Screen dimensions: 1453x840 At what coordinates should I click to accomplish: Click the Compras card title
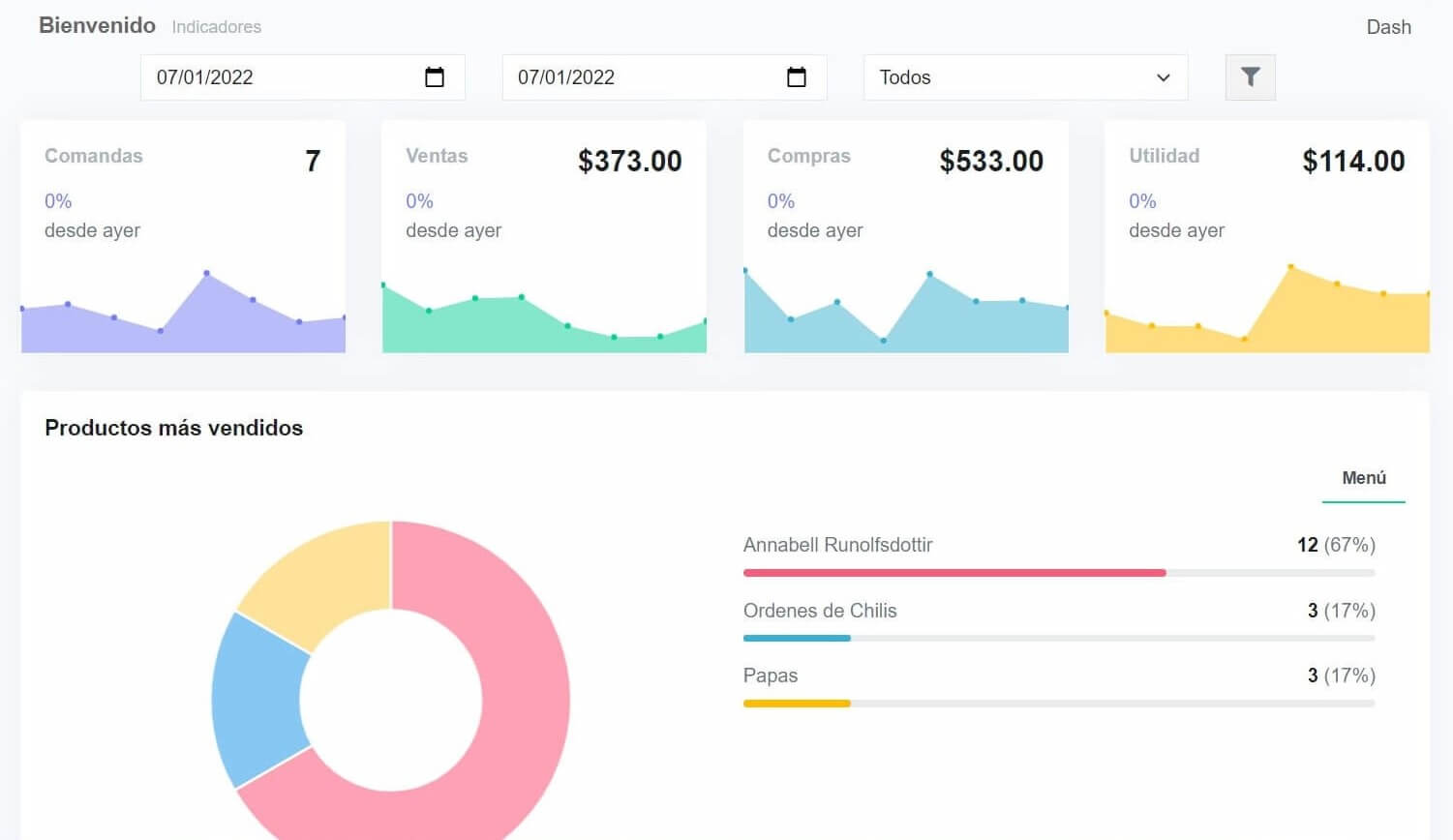[x=809, y=156]
